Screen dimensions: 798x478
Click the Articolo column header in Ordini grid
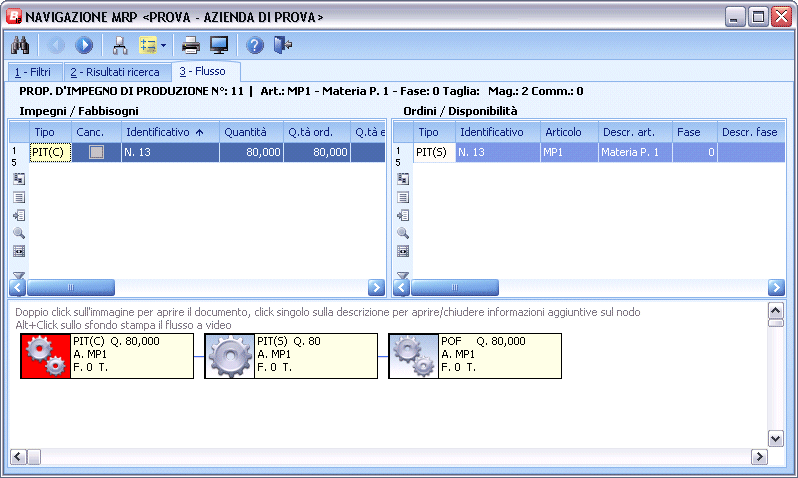point(569,132)
